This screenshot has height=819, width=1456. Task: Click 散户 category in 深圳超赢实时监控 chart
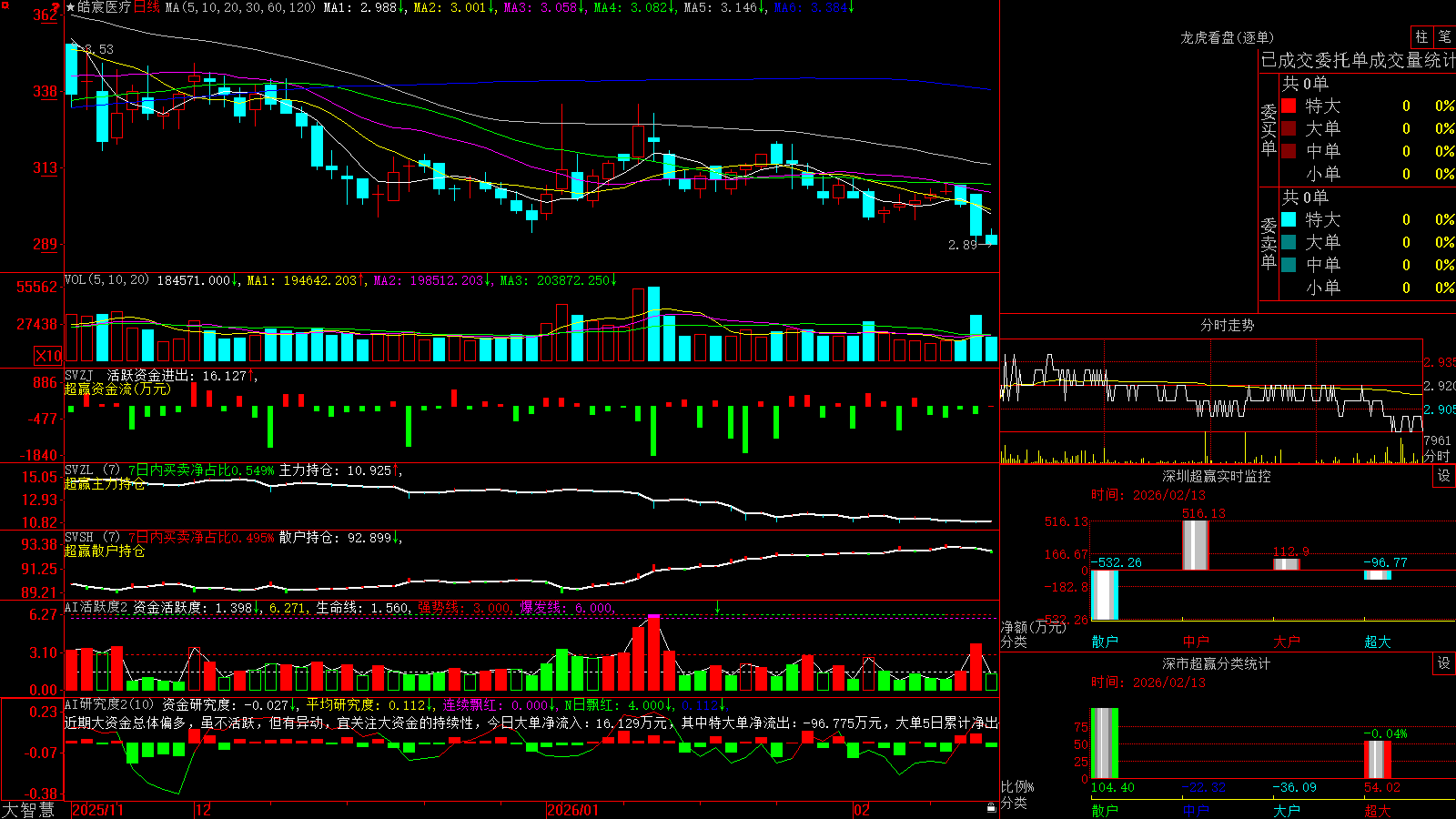tap(1105, 642)
